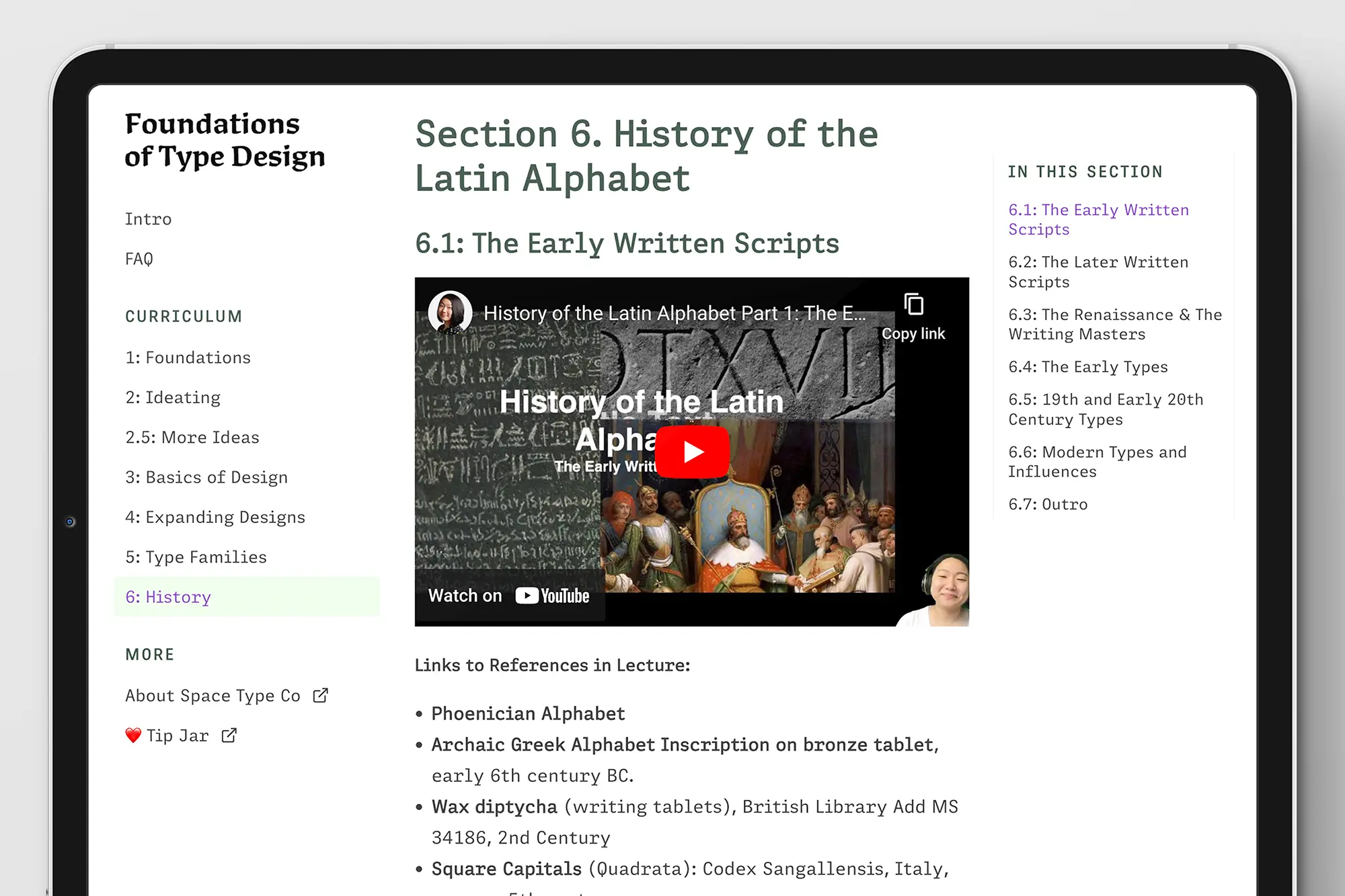Viewport: 1345px width, 896px height.
Task: Select the highlighted 6: History item
Action: [x=247, y=597]
